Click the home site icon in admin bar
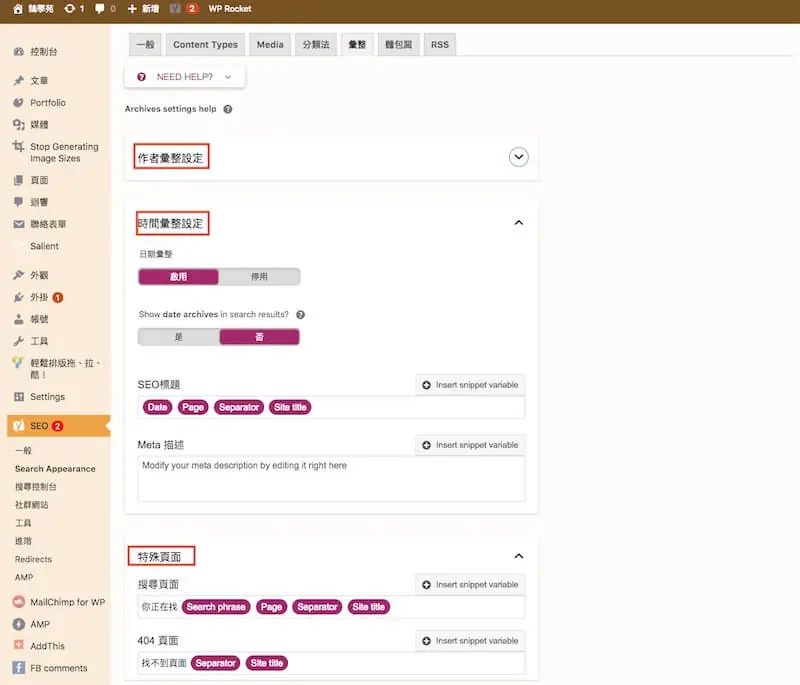 tap(18, 9)
